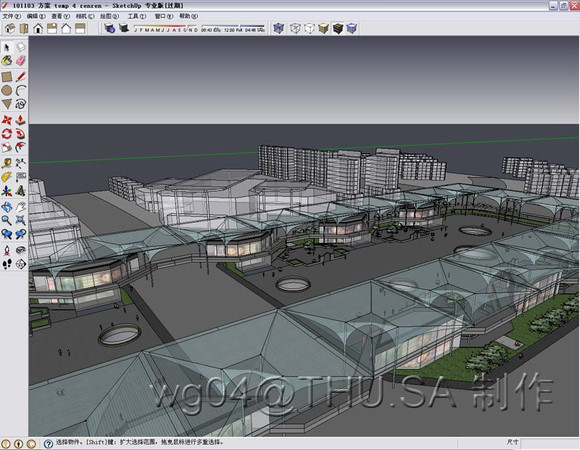Viewport: 580px width, 450px height.
Task: Pick the Paint Bucket tool
Action: coord(6,61)
